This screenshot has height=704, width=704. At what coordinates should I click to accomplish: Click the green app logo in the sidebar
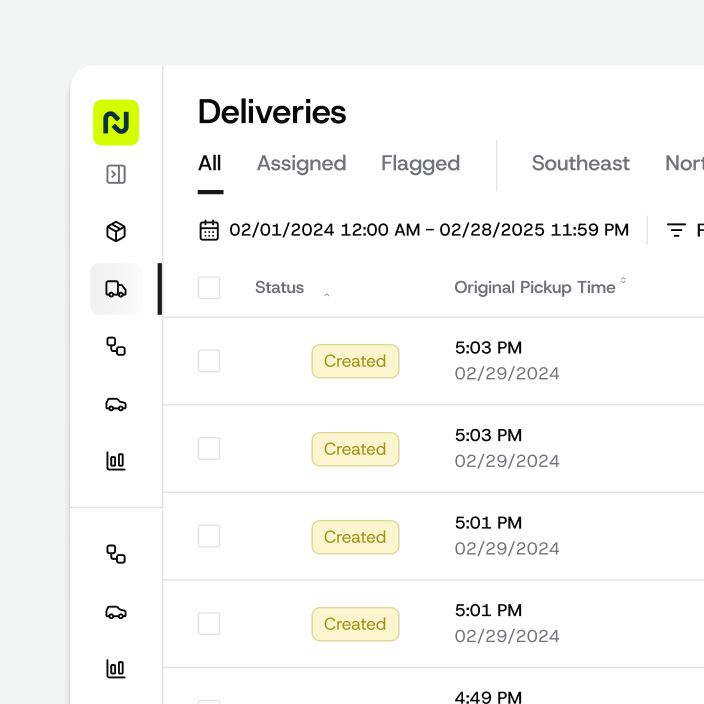click(x=116, y=123)
